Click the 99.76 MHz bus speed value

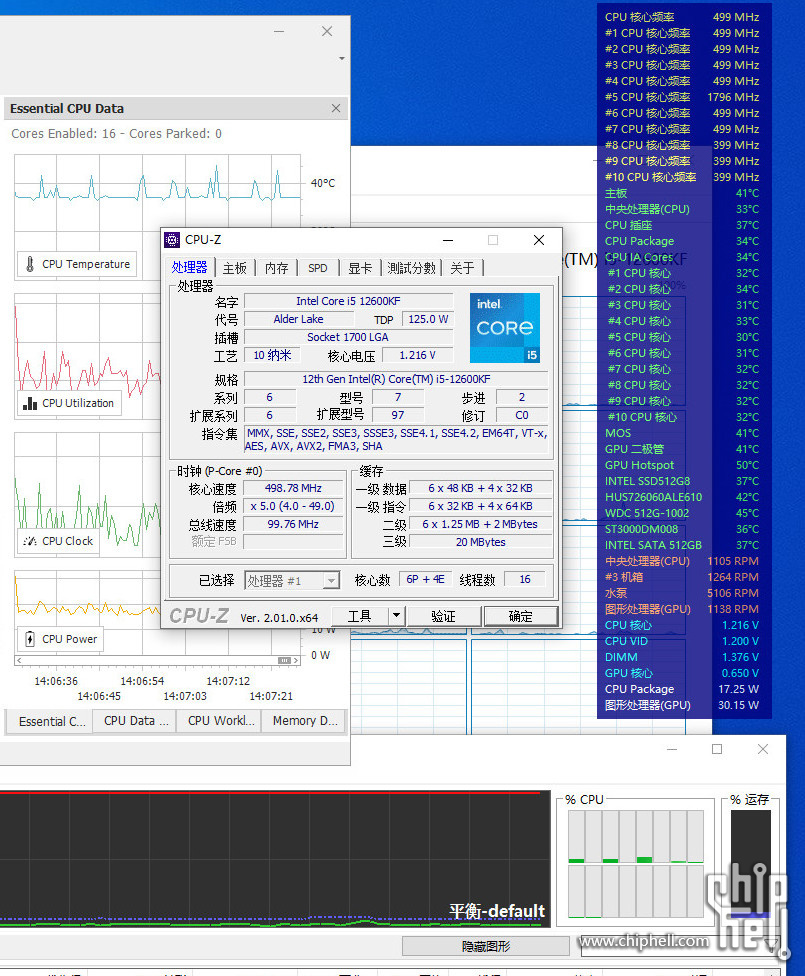(293, 525)
